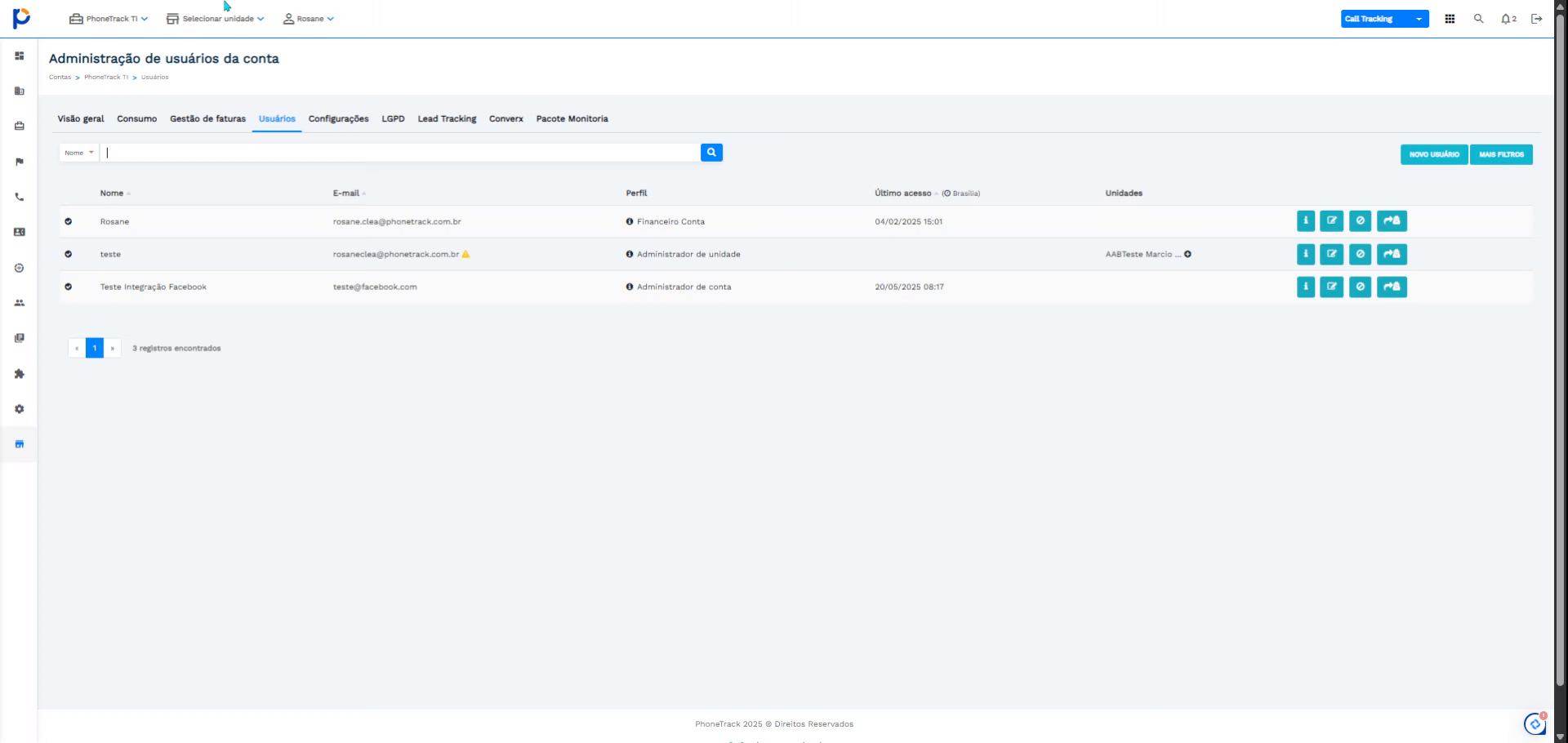Toggle status check for Rosane row
Screen dimensions: 1568x743
[69, 222]
